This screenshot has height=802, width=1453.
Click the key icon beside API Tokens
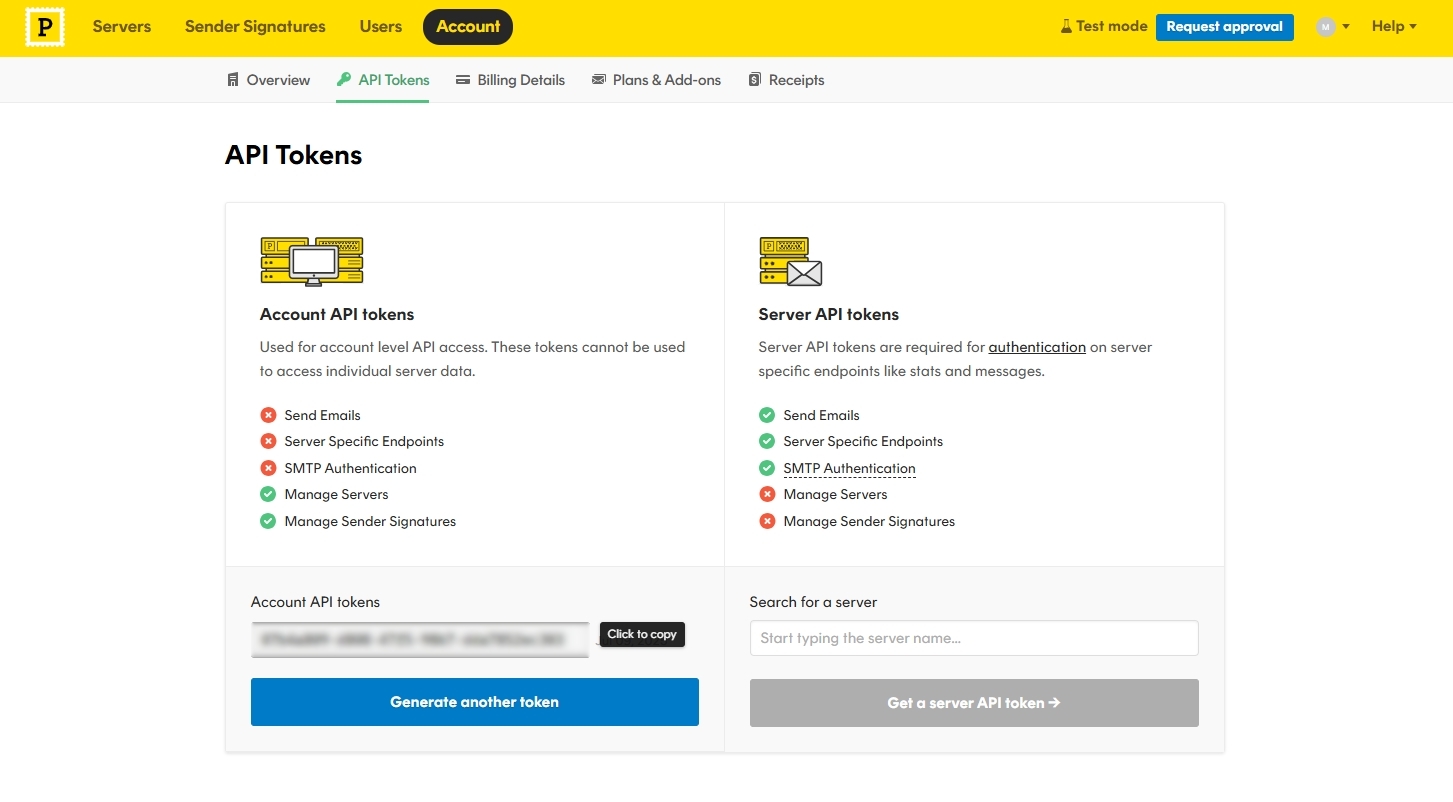pyautogui.click(x=344, y=80)
